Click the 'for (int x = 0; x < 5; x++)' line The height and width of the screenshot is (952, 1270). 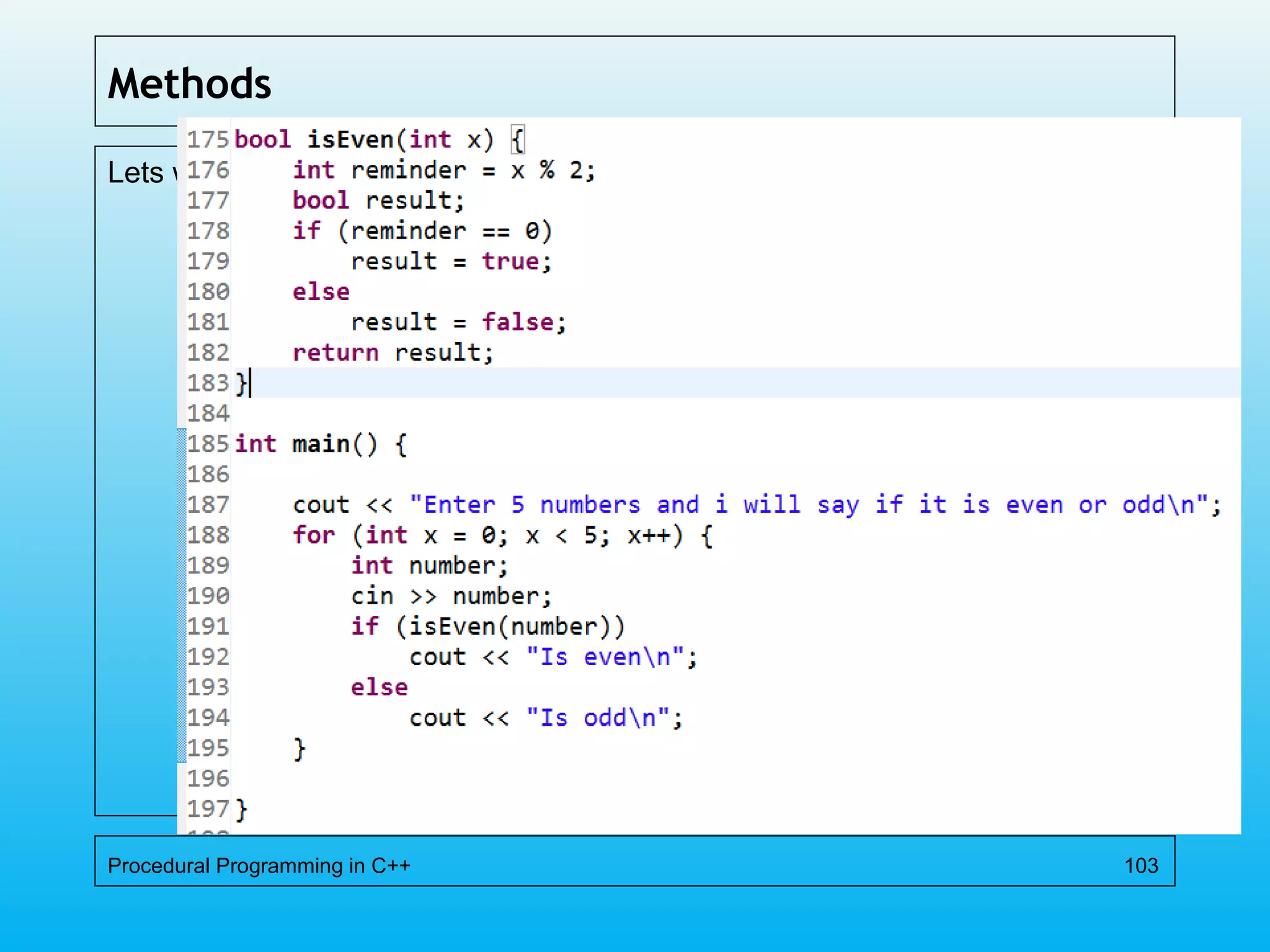503,535
